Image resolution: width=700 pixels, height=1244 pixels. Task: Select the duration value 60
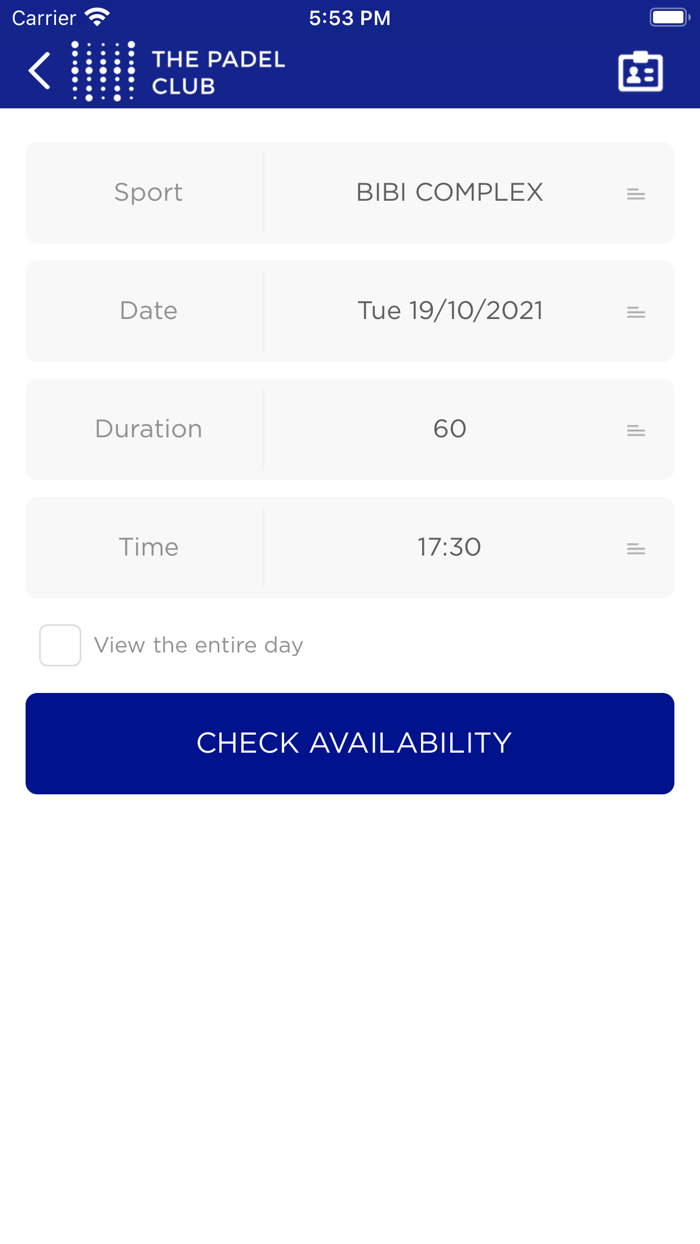point(449,429)
